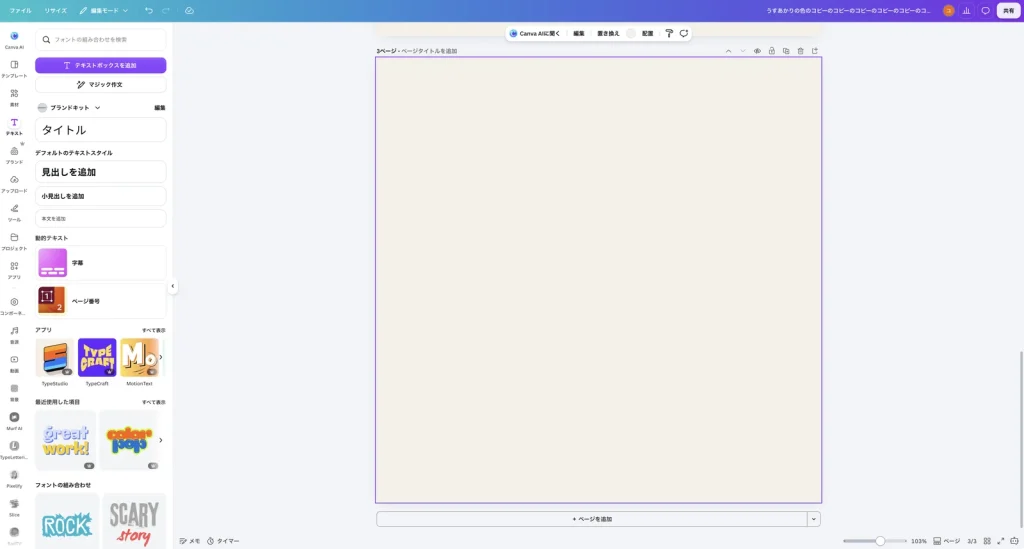Open the music note audio sidebar panel
The height and width of the screenshot is (549, 1024).
point(14,334)
